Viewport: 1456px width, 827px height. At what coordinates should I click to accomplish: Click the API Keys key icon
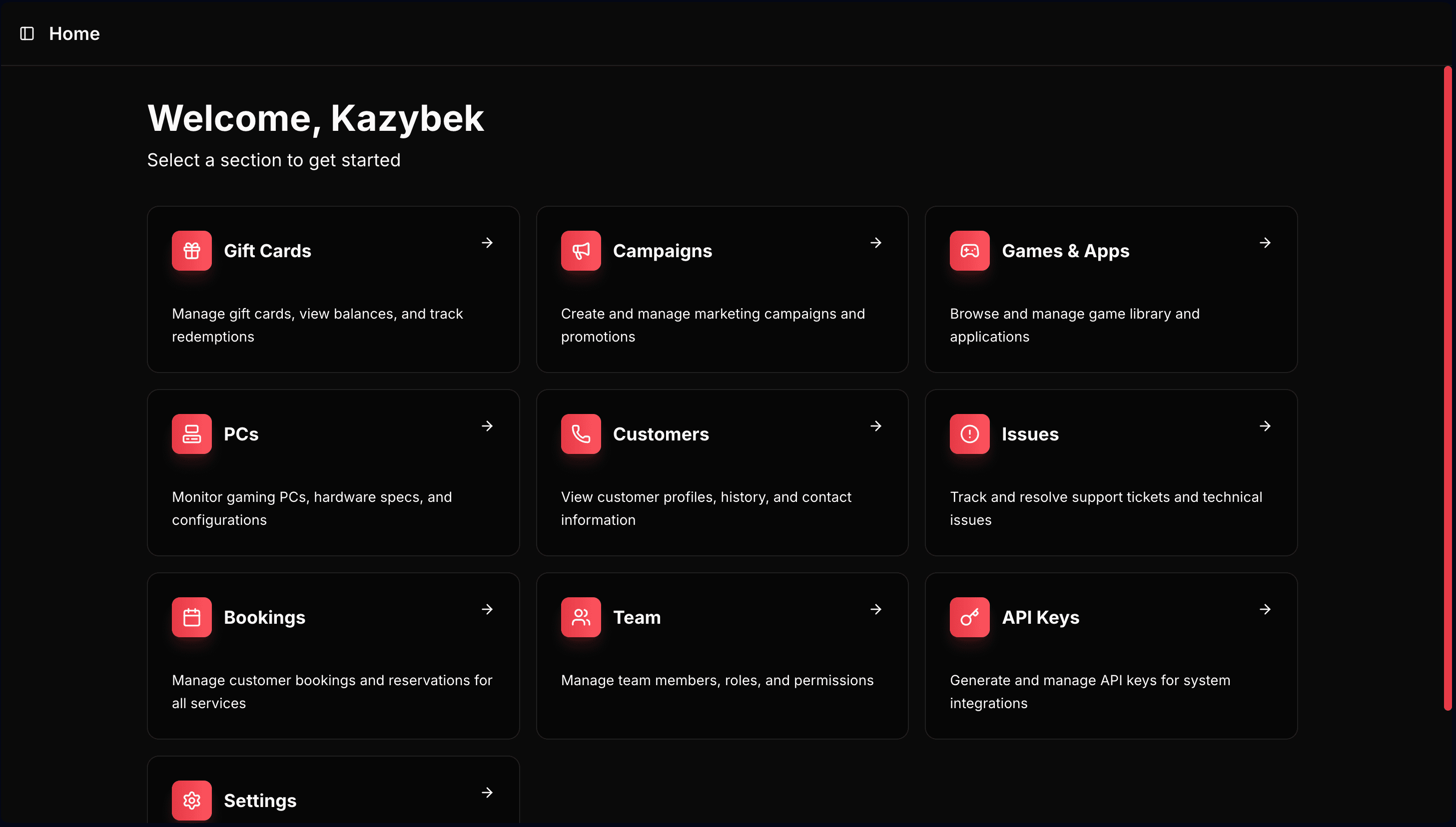pyautogui.click(x=969, y=617)
